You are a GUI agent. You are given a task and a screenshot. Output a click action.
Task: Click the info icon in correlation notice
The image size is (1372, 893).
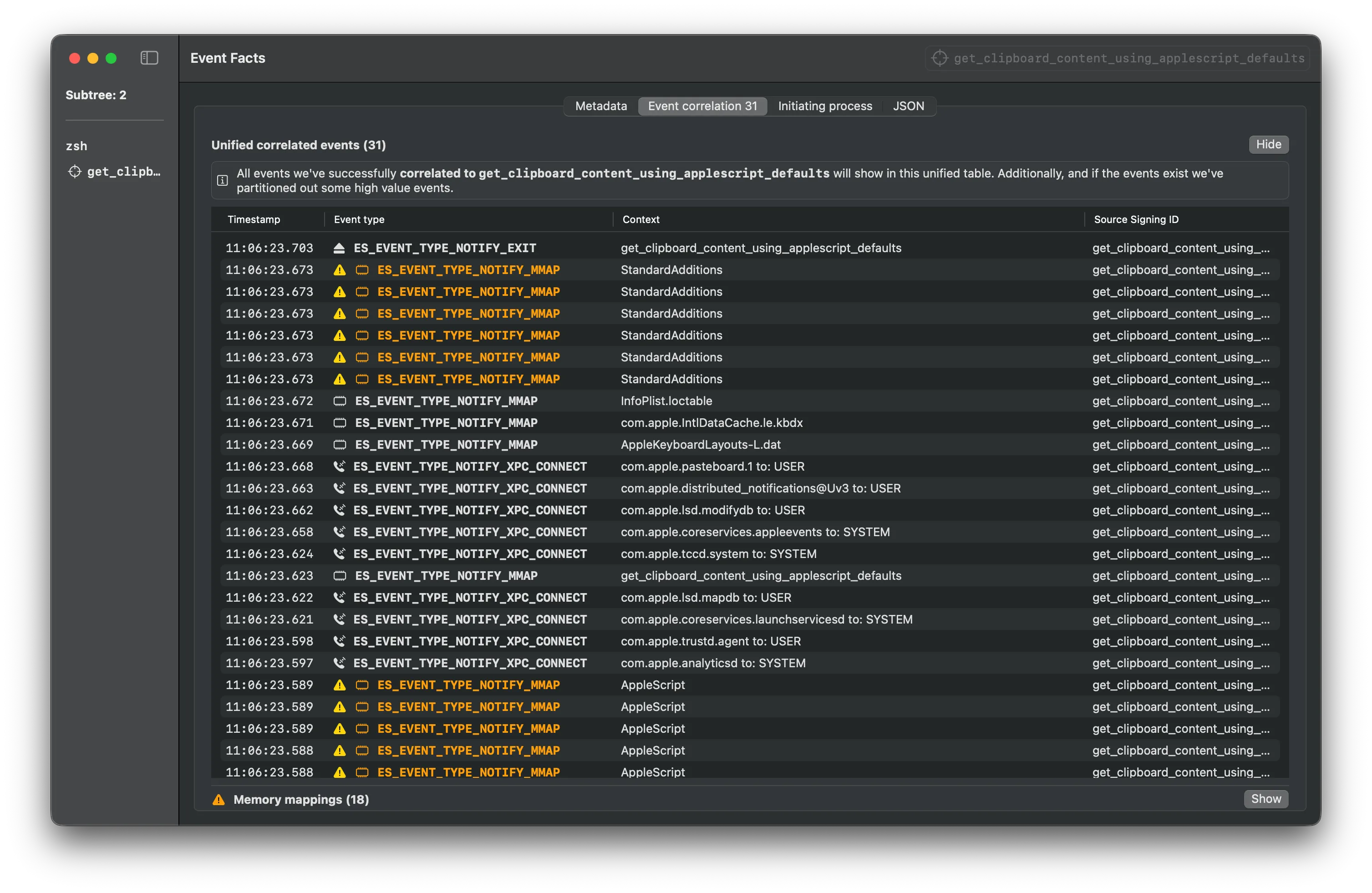(x=223, y=180)
